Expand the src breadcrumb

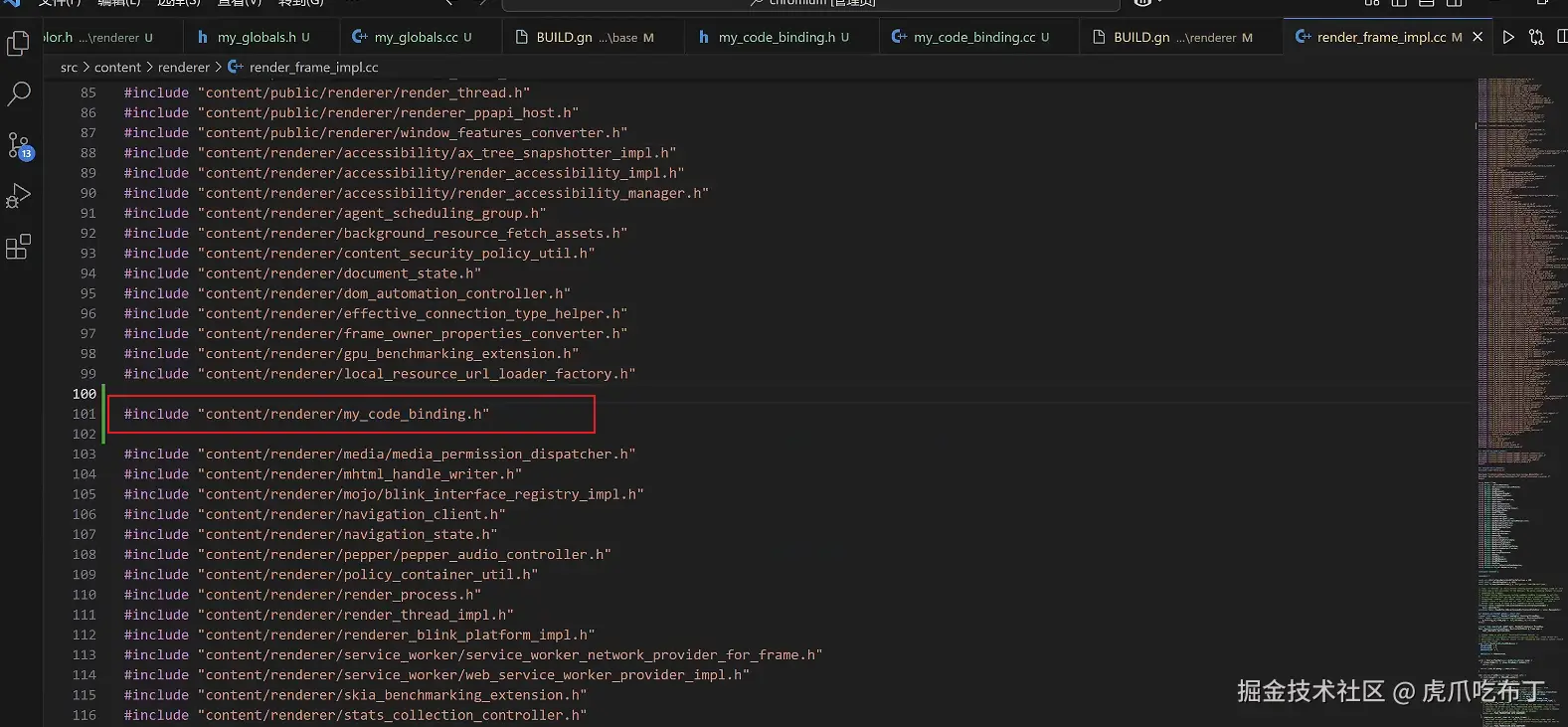69,68
